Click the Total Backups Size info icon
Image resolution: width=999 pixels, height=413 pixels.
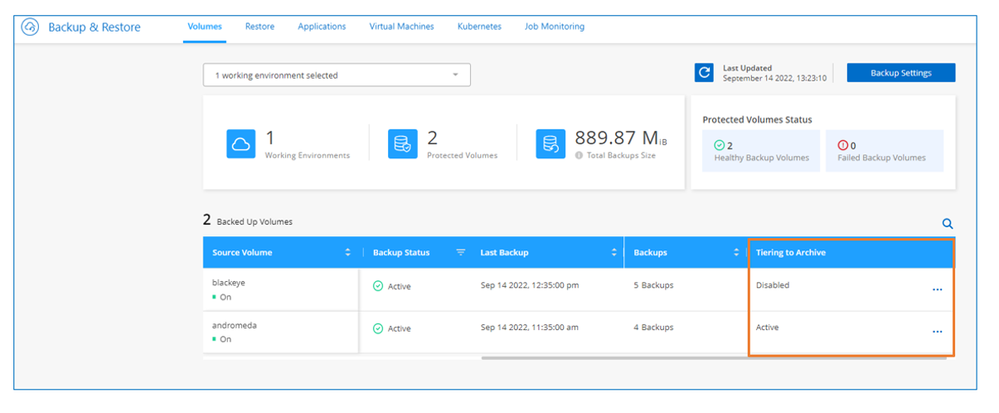tap(579, 156)
